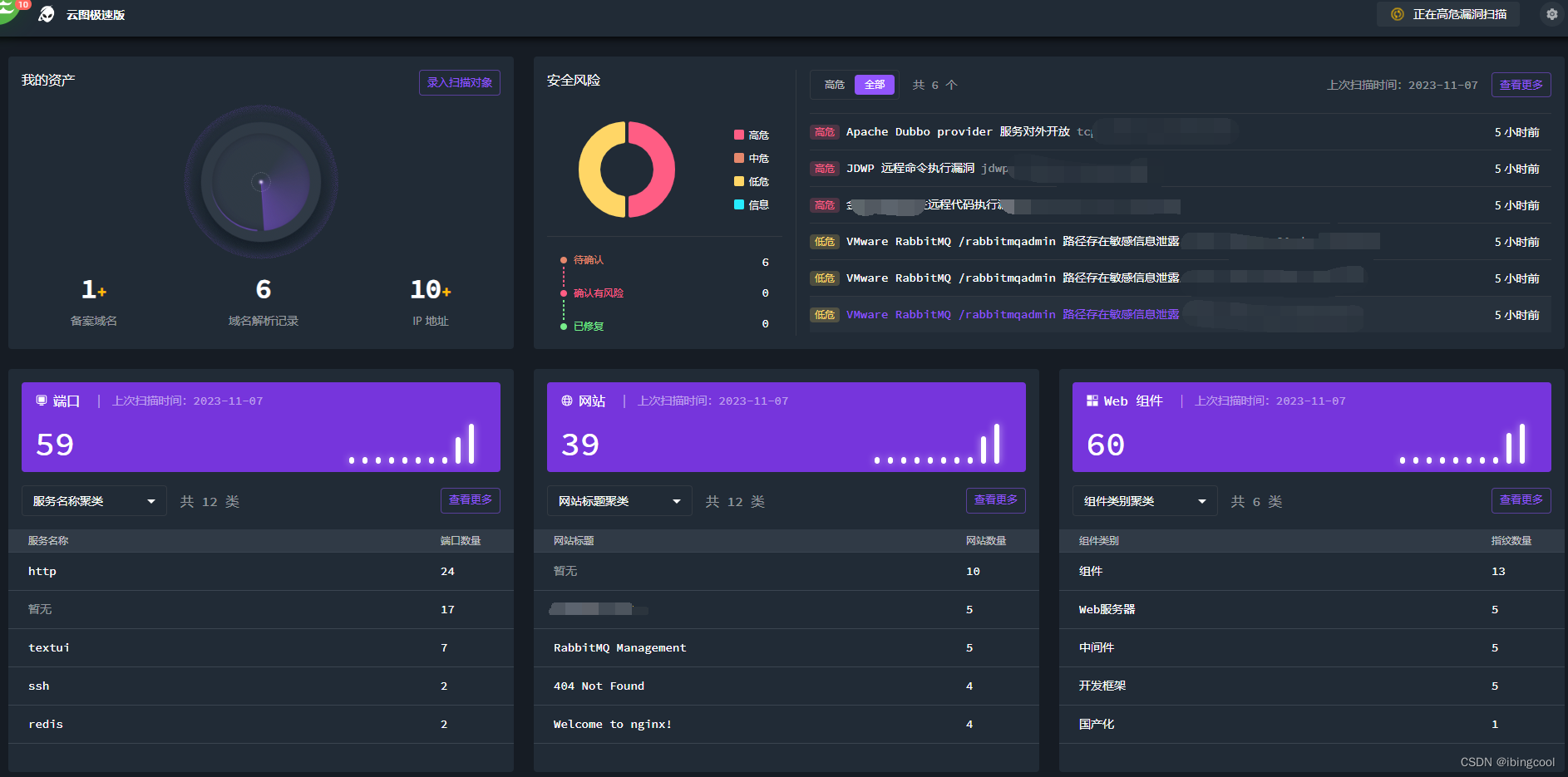Click the 中危 orange legend swatch
This screenshot has width=1568, height=777.
coord(739,158)
